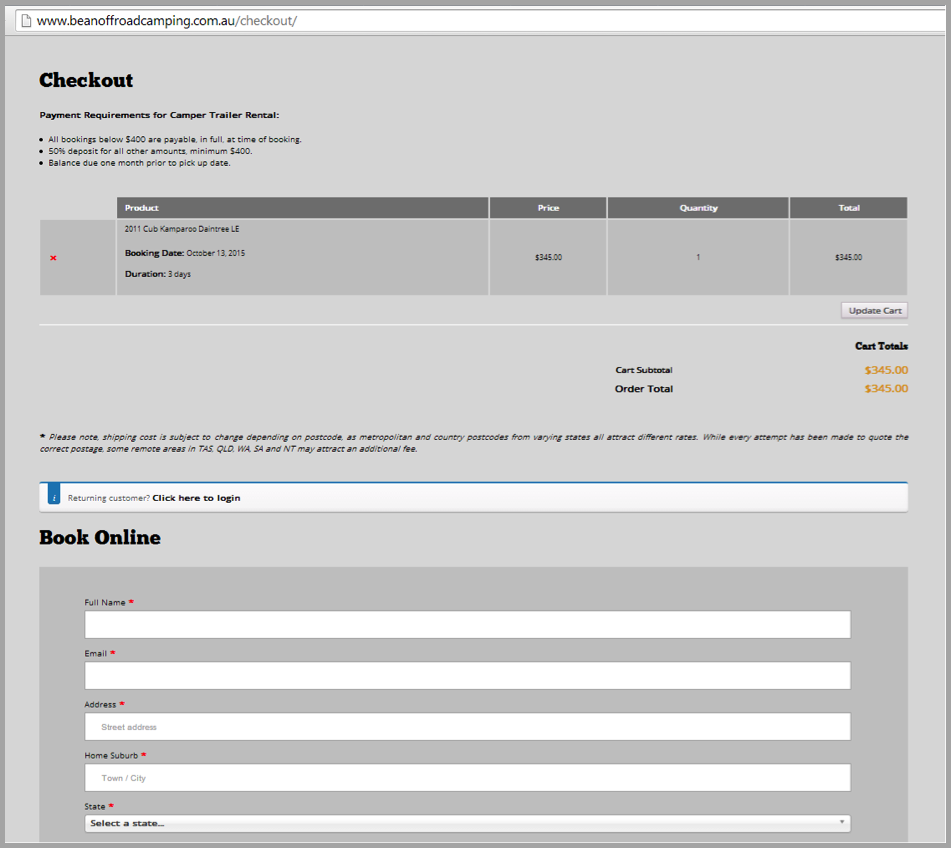This screenshot has width=951, height=848.
Task: Select the Street address input field
Action: pyautogui.click(x=467, y=727)
